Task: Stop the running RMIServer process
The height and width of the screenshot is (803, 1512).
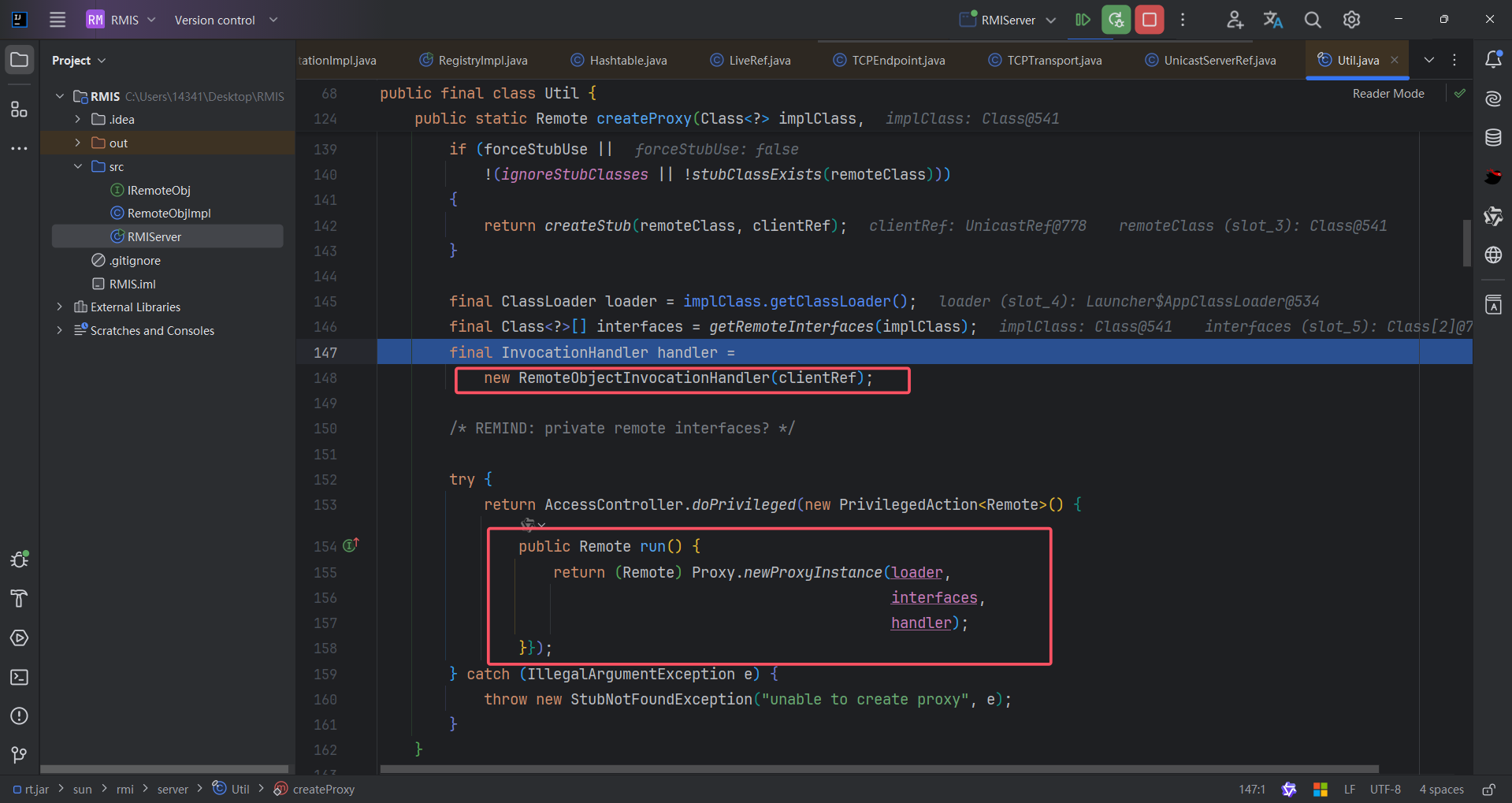Action: click(1150, 20)
